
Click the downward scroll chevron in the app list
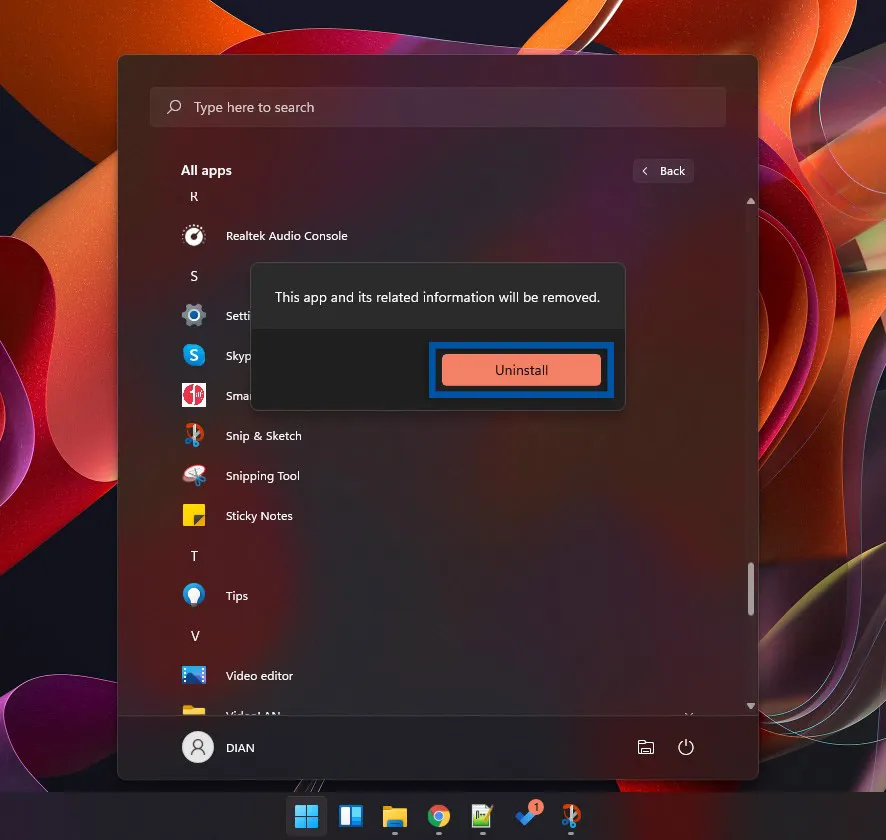tap(750, 706)
